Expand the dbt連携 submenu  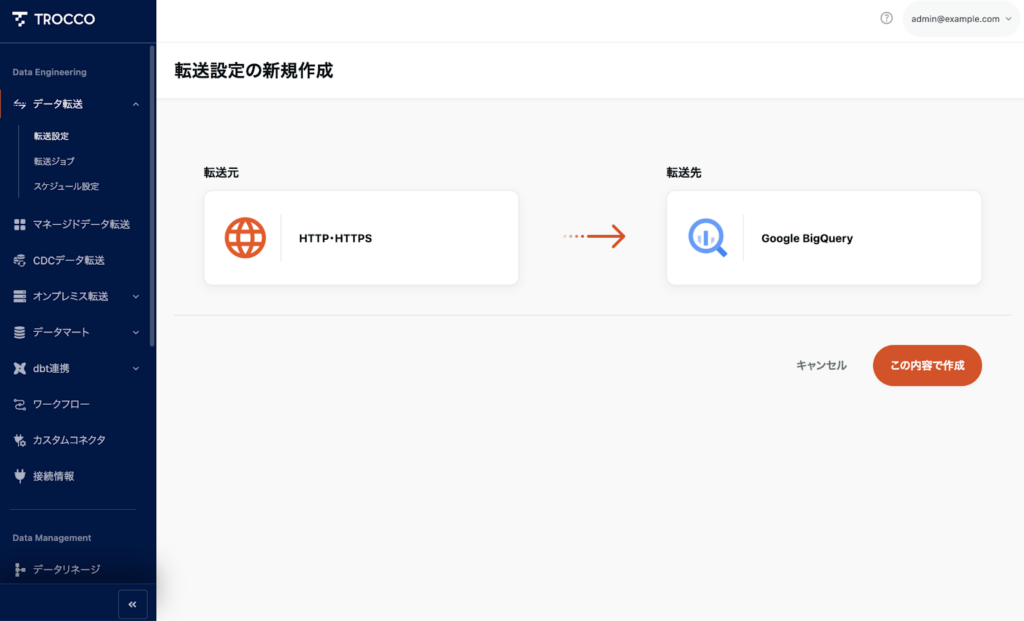click(136, 368)
